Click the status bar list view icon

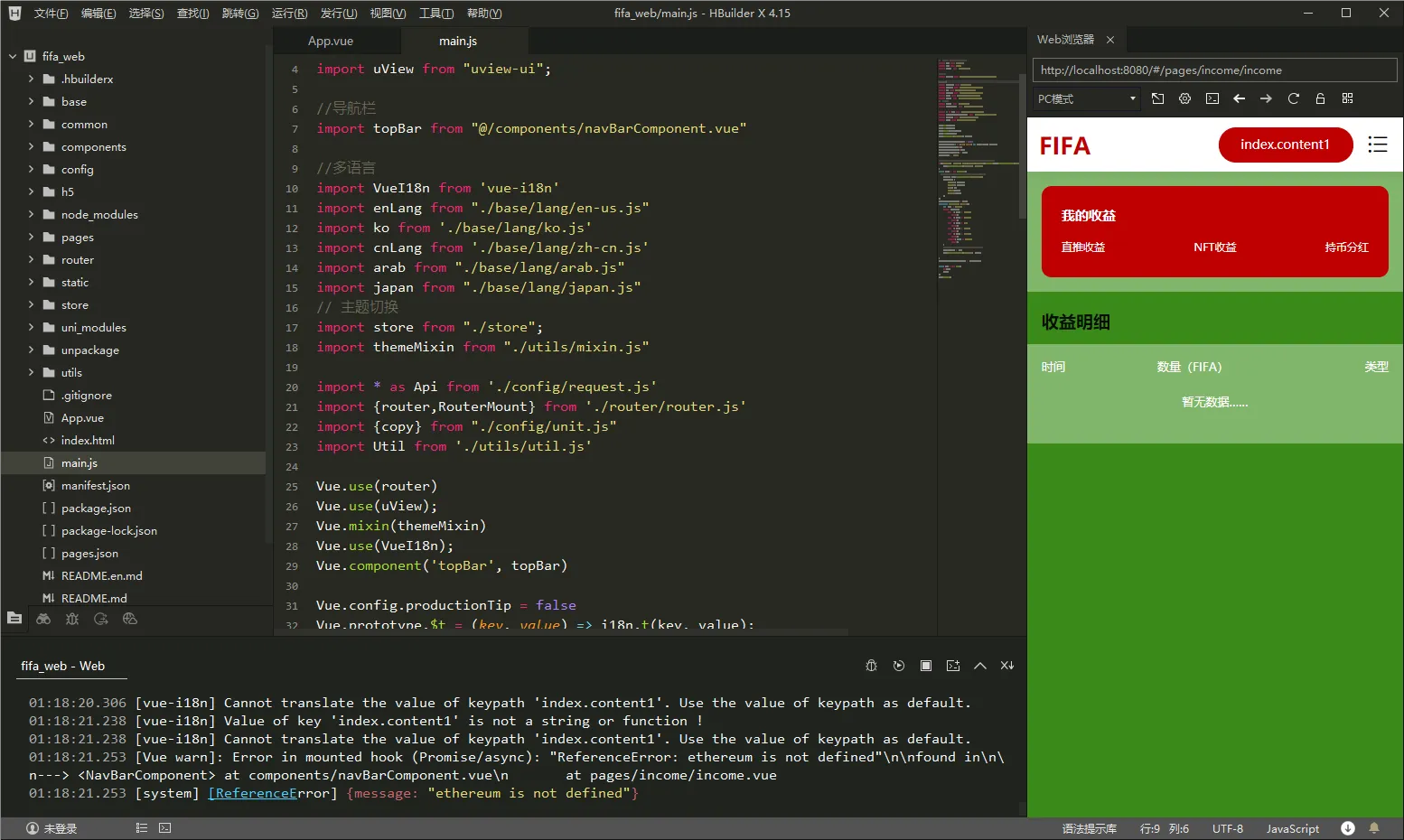142,828
